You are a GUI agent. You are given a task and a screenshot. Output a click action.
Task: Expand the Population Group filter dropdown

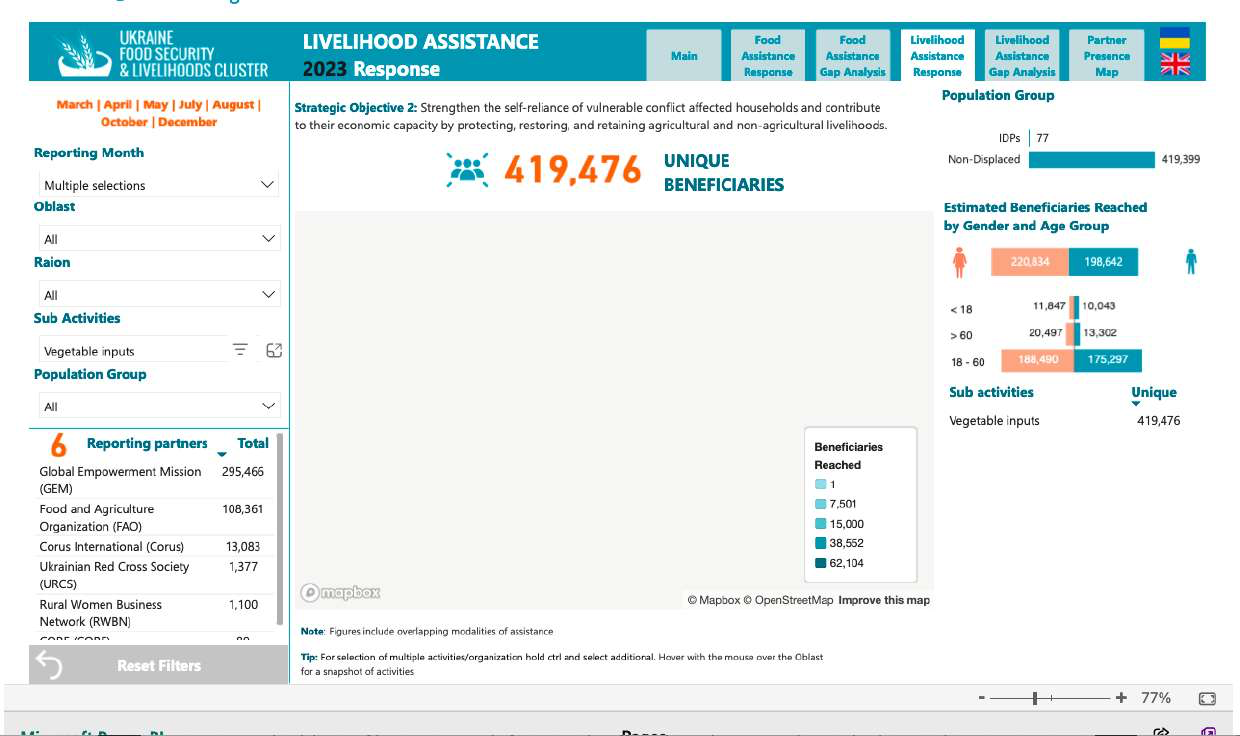(x=159, y=407)
